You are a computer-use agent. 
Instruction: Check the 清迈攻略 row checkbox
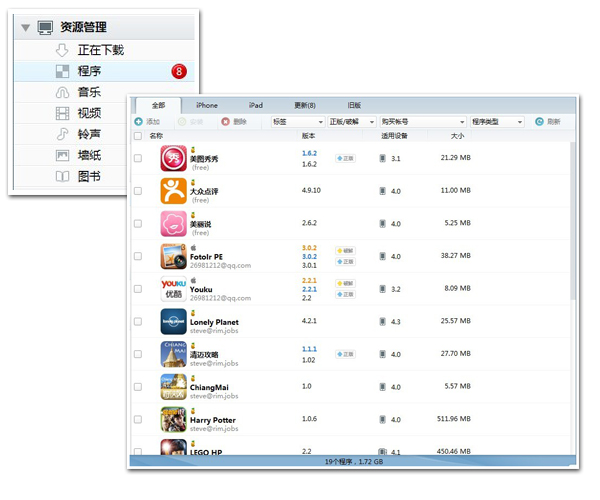coord(138,354)
